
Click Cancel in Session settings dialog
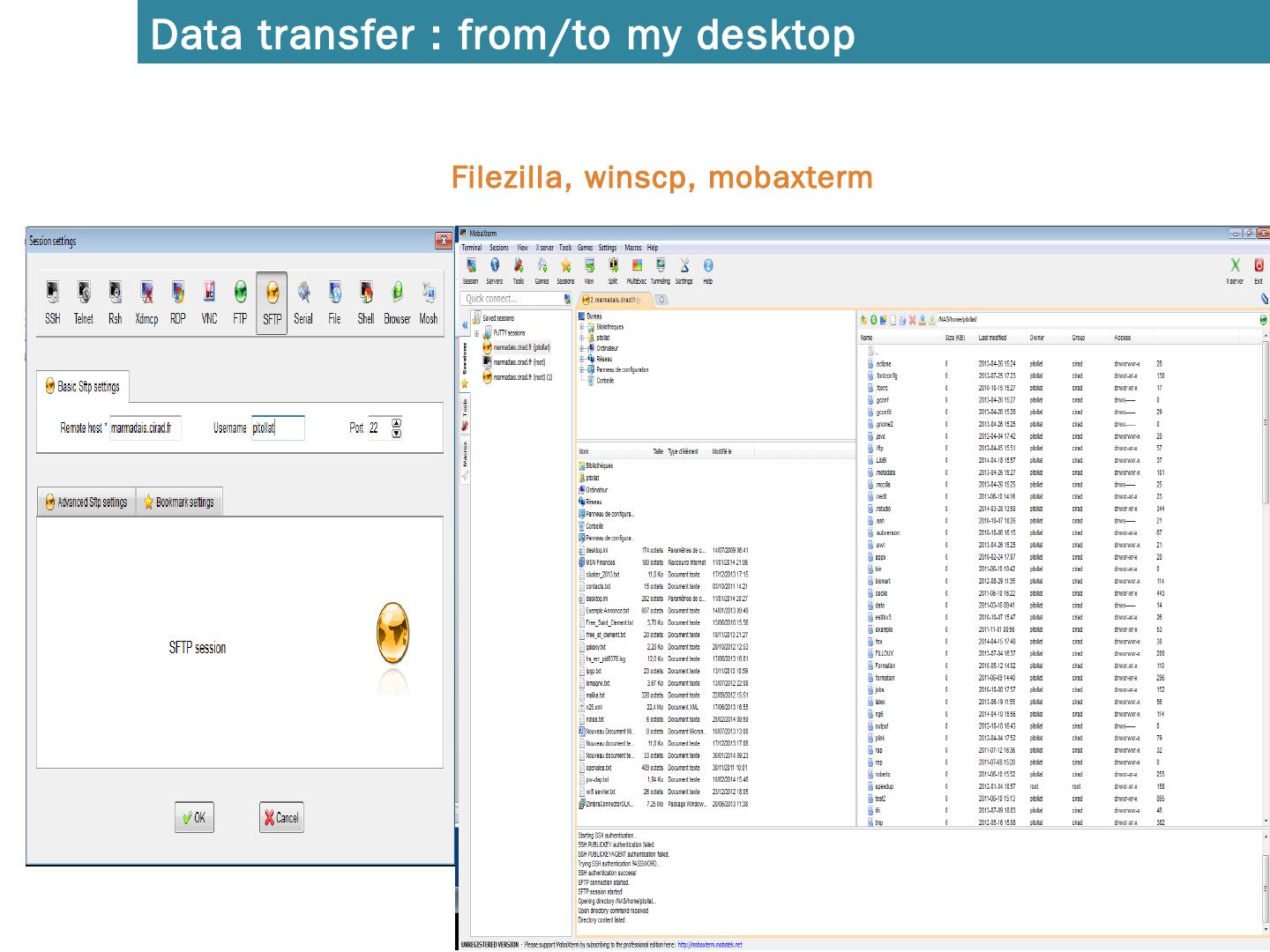pos(281,817)
